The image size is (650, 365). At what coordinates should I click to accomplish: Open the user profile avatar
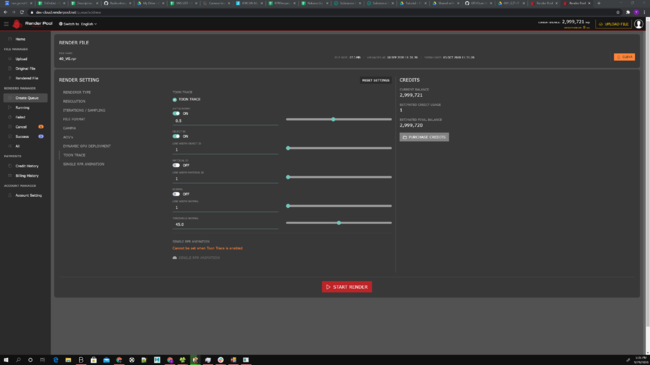(x=638, y=24)
